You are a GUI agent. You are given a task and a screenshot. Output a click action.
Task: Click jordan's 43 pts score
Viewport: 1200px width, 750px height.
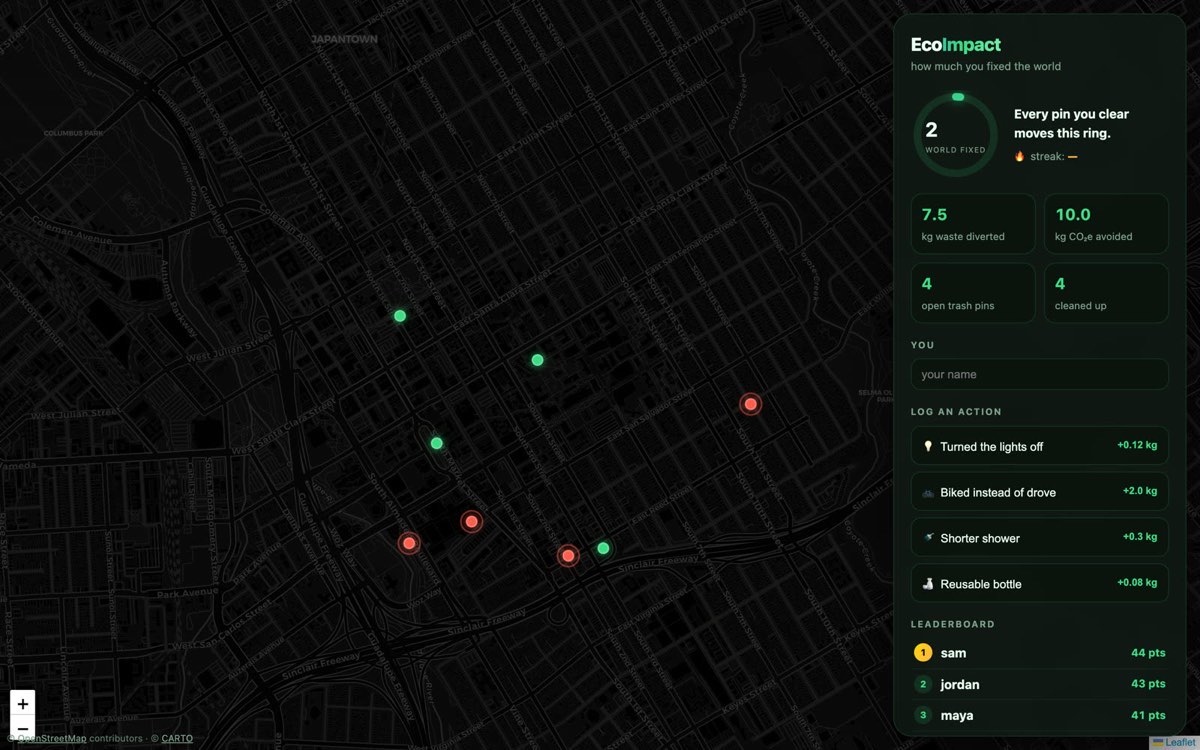1148,684
